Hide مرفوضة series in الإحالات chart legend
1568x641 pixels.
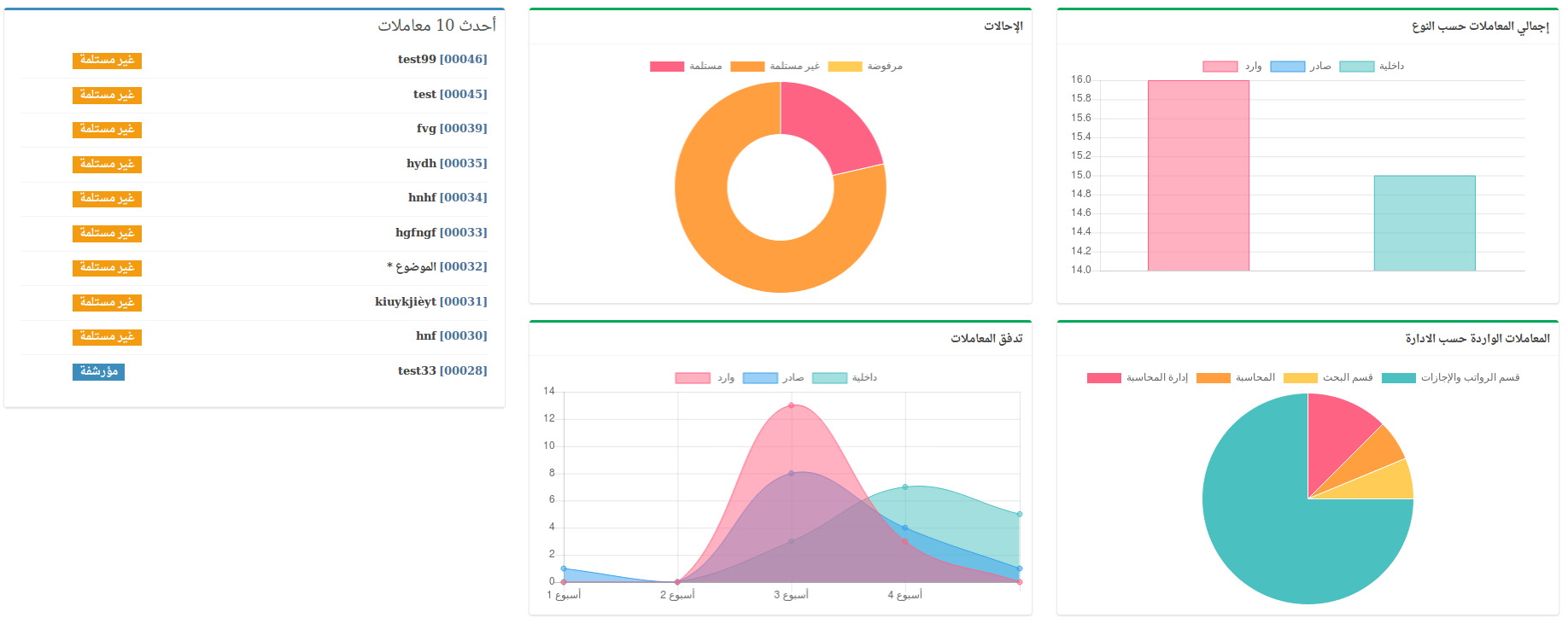865,67
